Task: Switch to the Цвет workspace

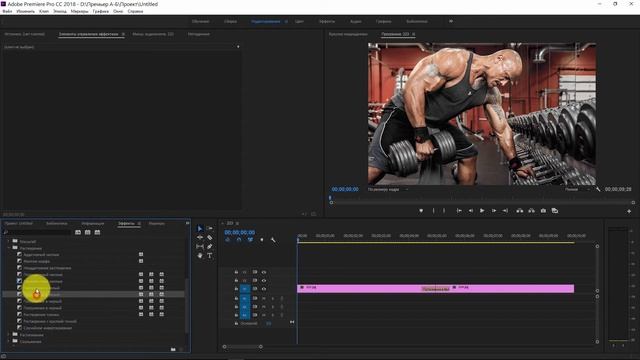Action: tap(299, 21)
